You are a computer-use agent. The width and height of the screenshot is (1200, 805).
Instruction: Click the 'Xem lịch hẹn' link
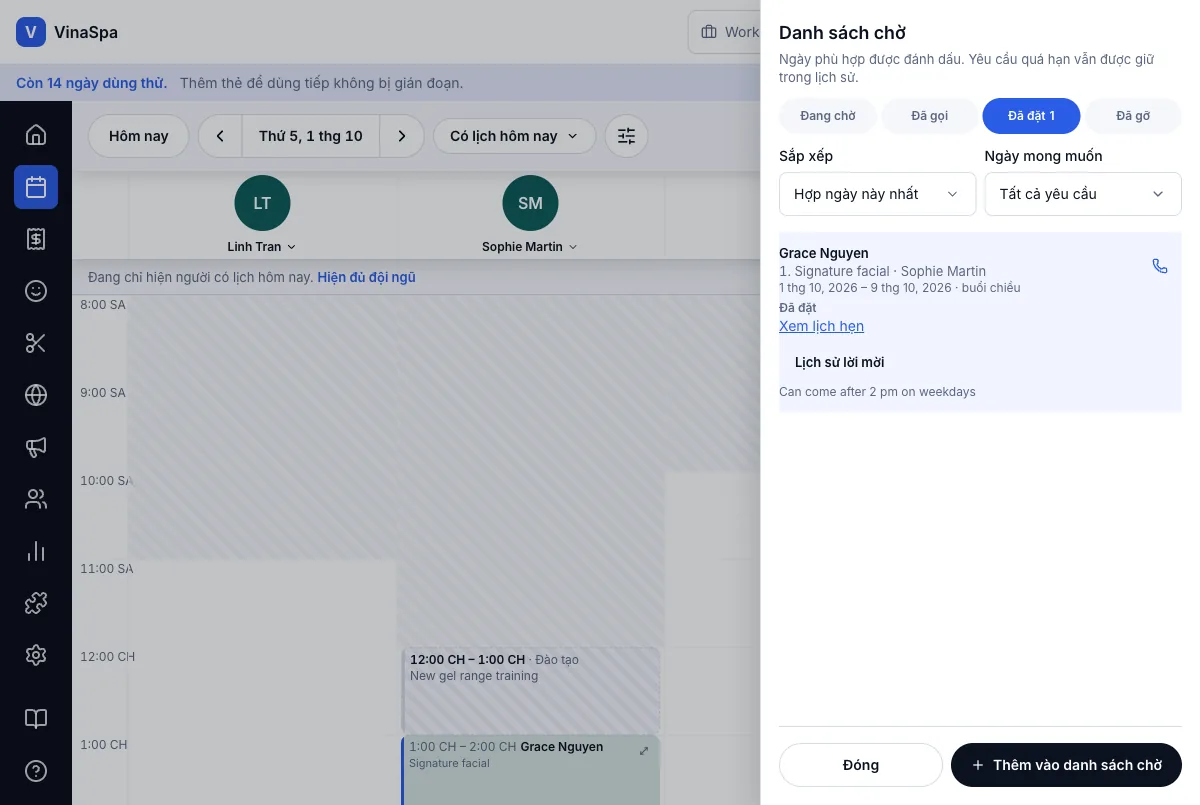pos(821,326)
